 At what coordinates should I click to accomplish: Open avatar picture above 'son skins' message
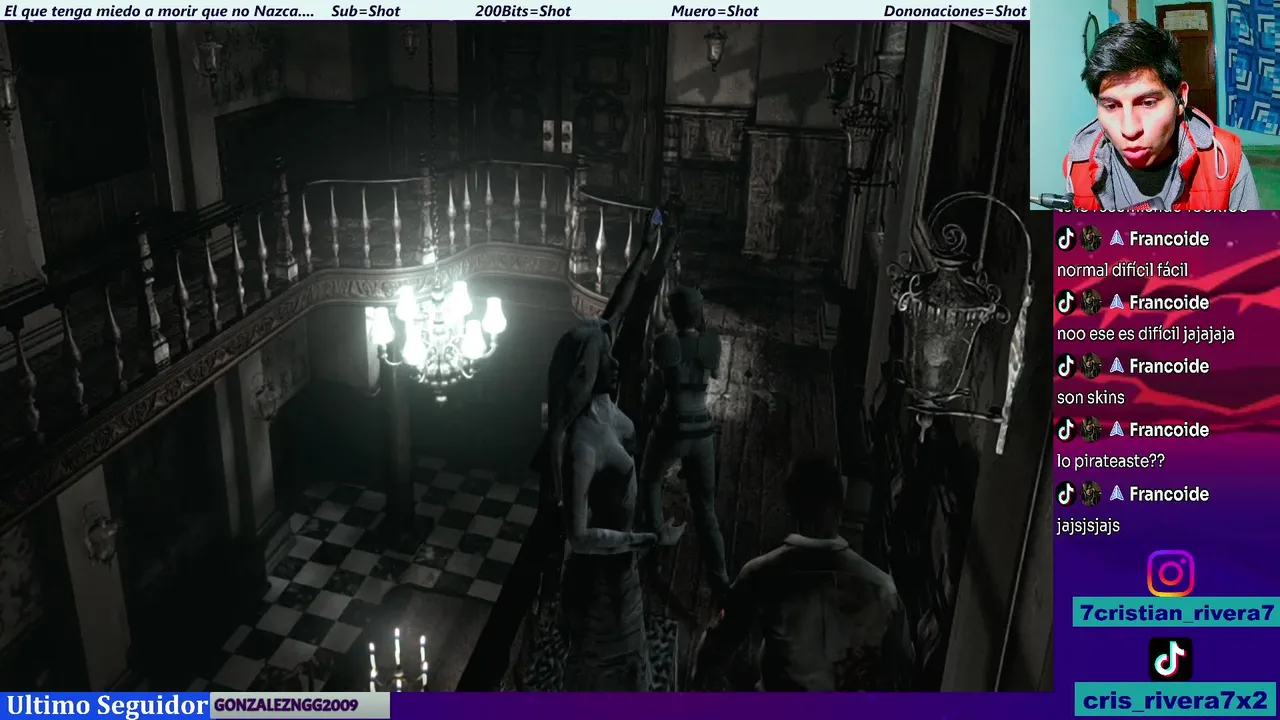click(x=1091, y=366)
